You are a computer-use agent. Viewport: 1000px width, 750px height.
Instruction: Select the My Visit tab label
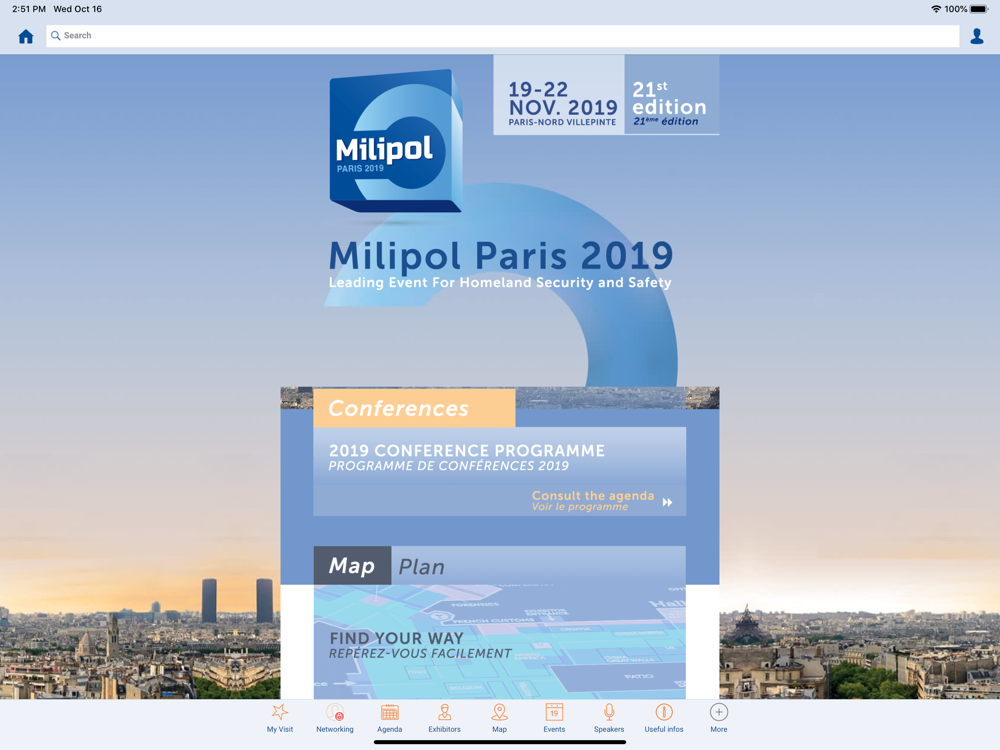[x=280, y=730]
